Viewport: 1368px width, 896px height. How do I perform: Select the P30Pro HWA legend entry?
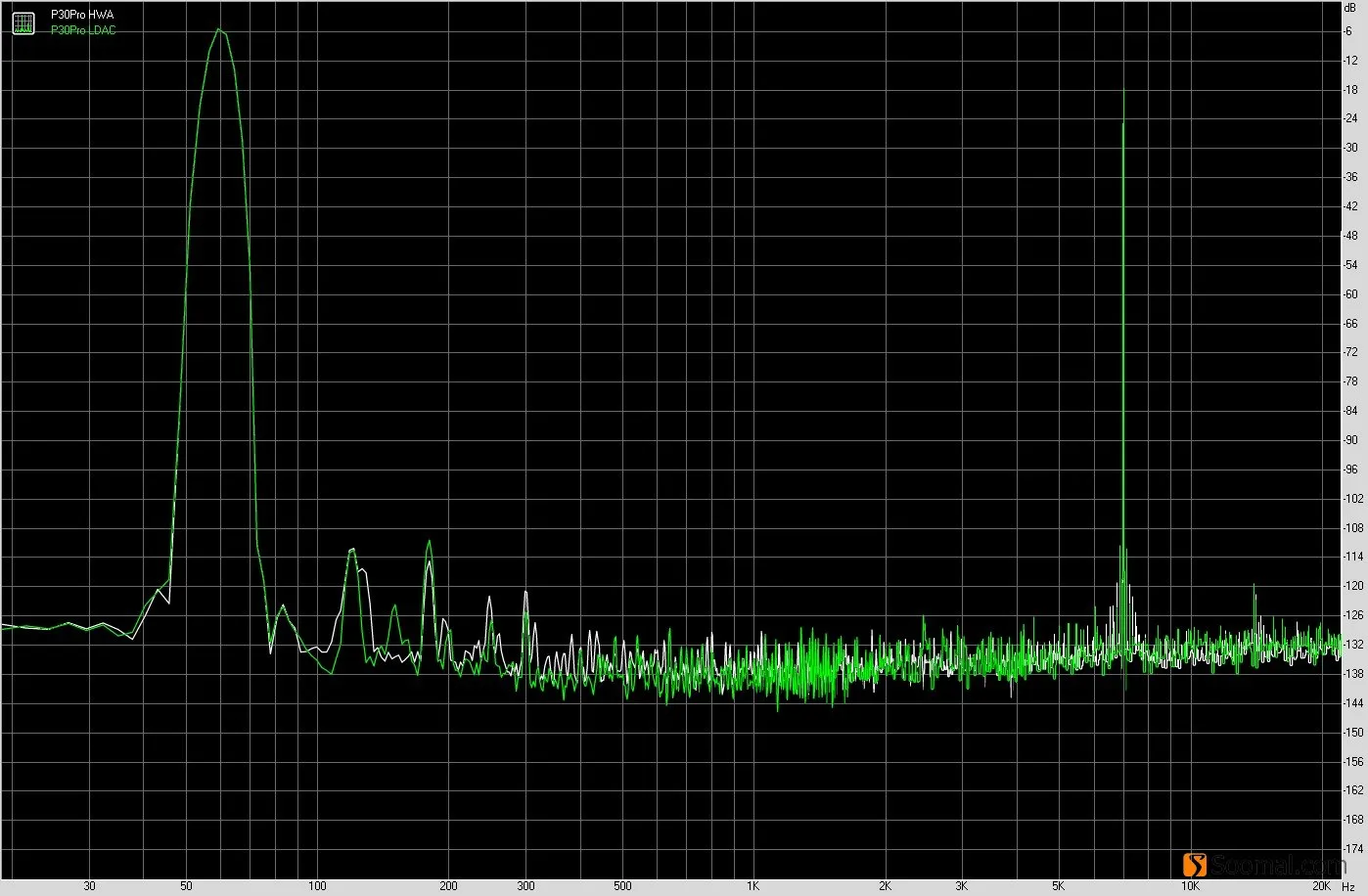click(82, 16)
